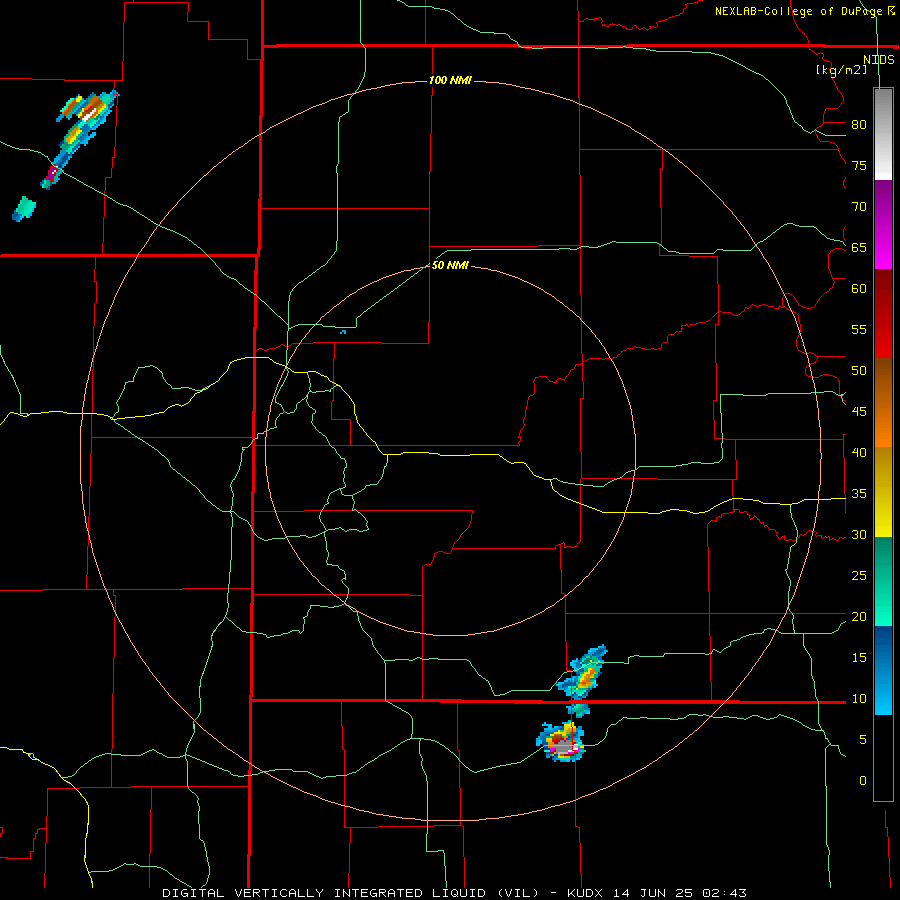Click the 100 NMI range ring label
Viewport: 900px width, 900px height.
(451, 80)
